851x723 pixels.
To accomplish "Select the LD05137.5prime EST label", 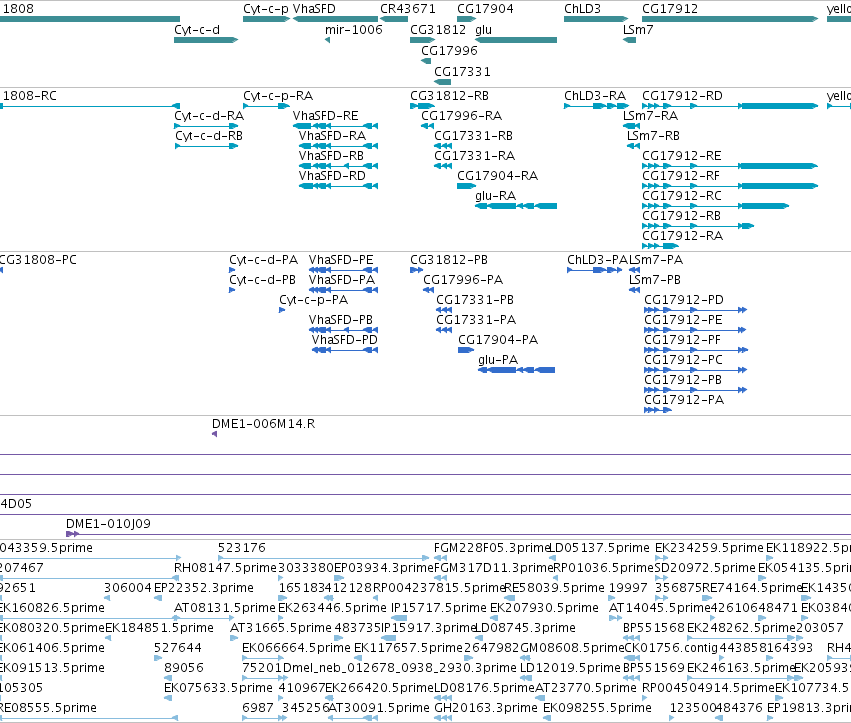I will click(x=600, y=548).
